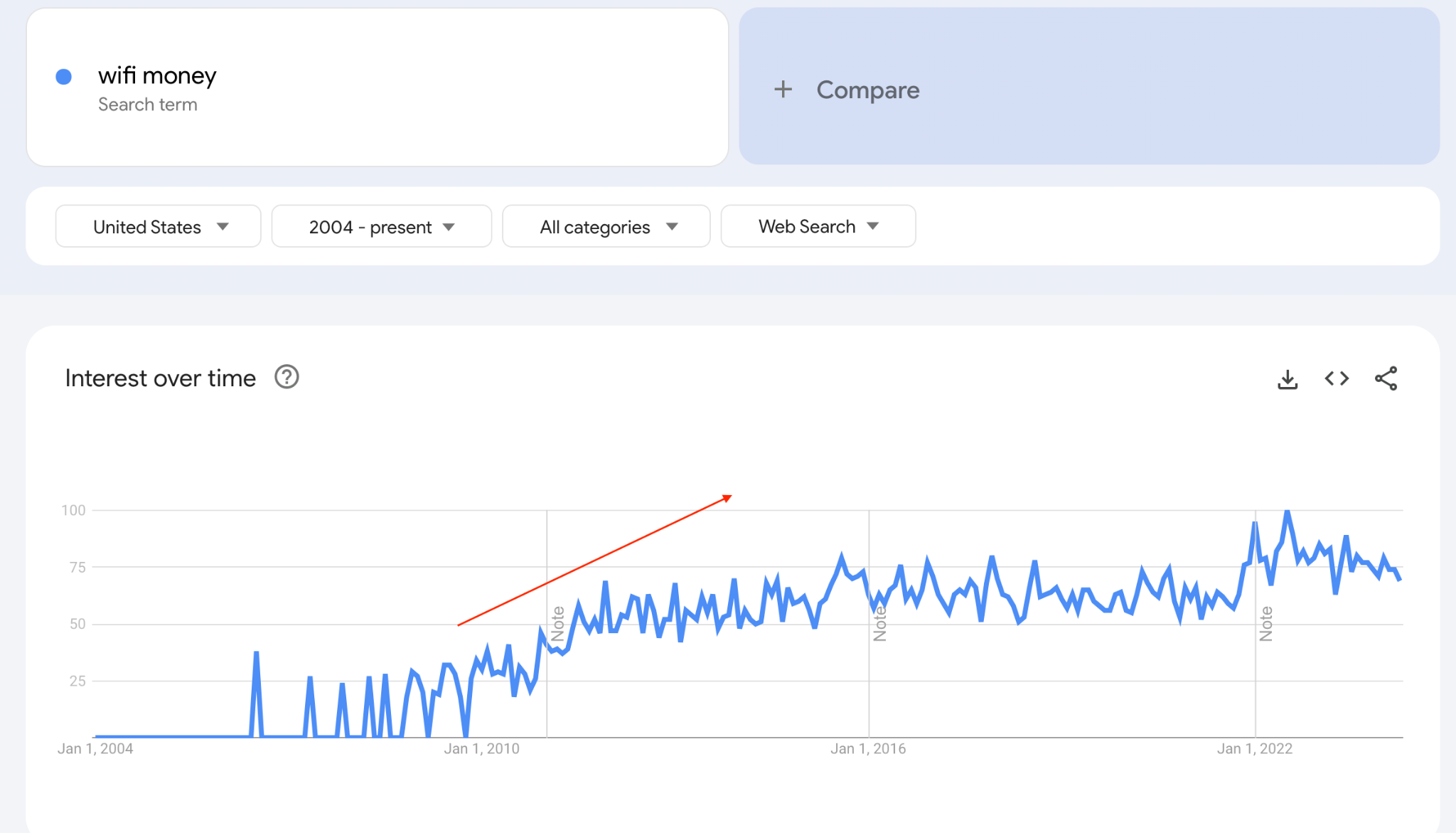Viewport: 1456px width, 833px height.
Task: Click the Search term subtitle text
Action: point(148,105)
